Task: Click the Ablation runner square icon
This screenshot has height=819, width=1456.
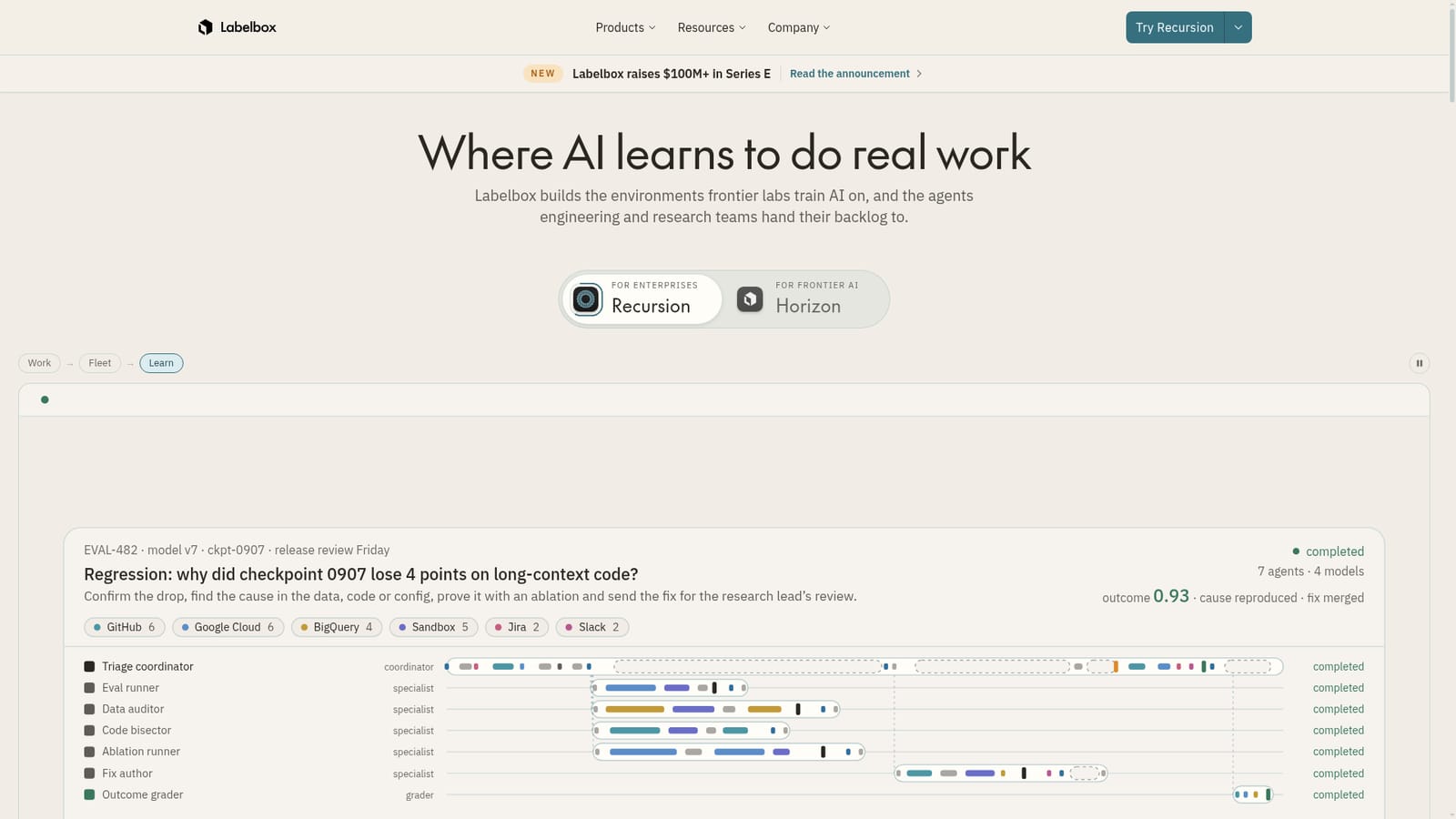Action: tap(89, 752)
